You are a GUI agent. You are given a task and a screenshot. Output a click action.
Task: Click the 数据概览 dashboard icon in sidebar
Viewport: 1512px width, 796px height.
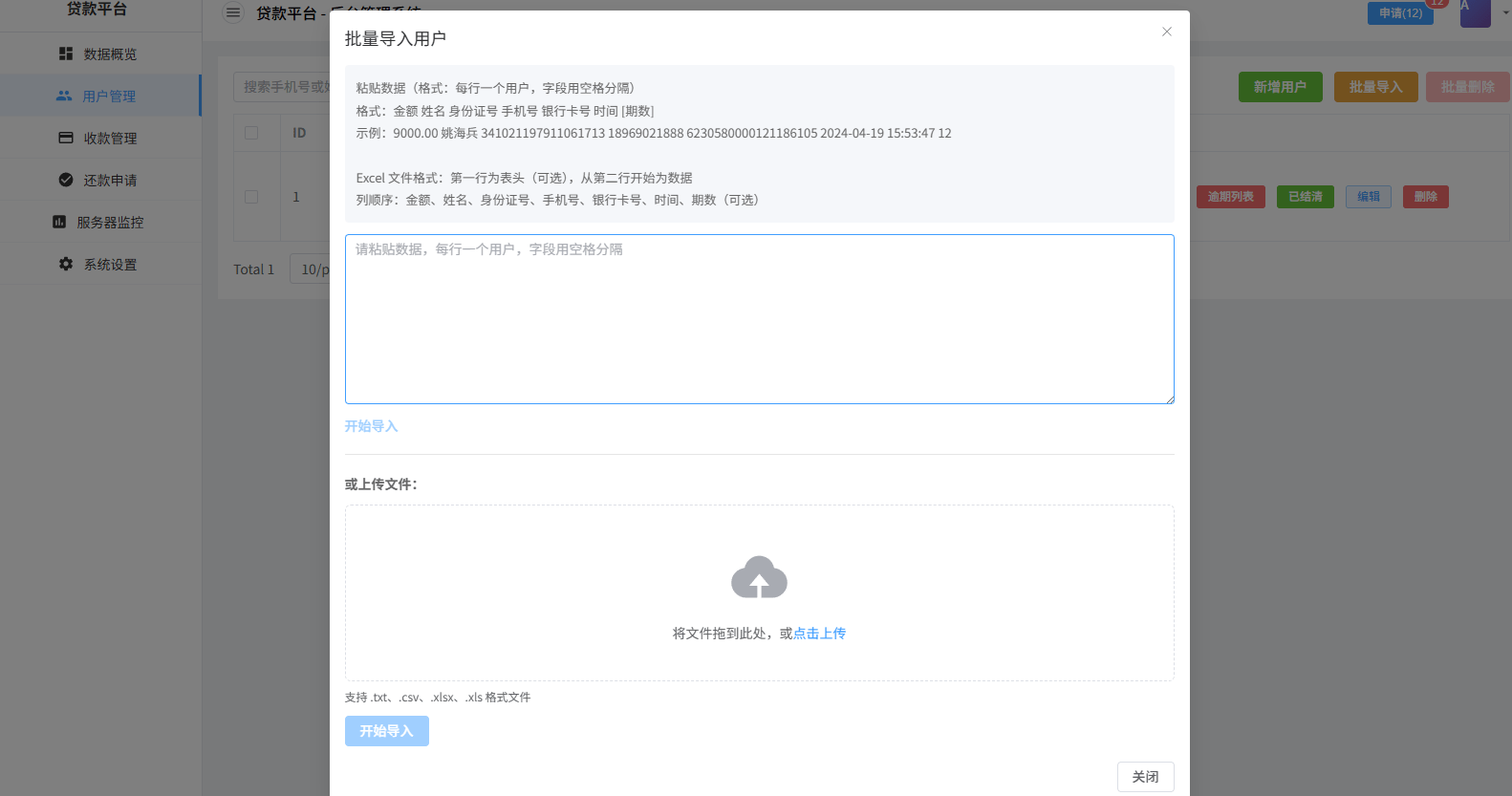[x=66, y=54]
